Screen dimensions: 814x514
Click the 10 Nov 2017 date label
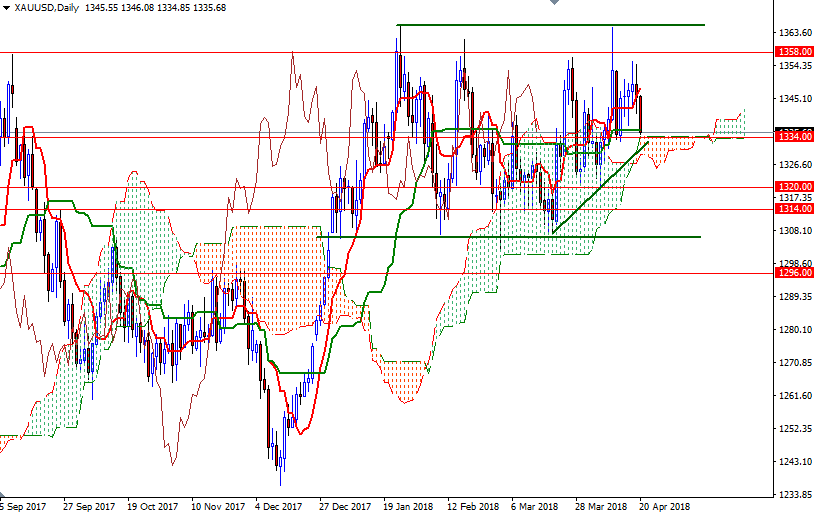tap(218, 506)
